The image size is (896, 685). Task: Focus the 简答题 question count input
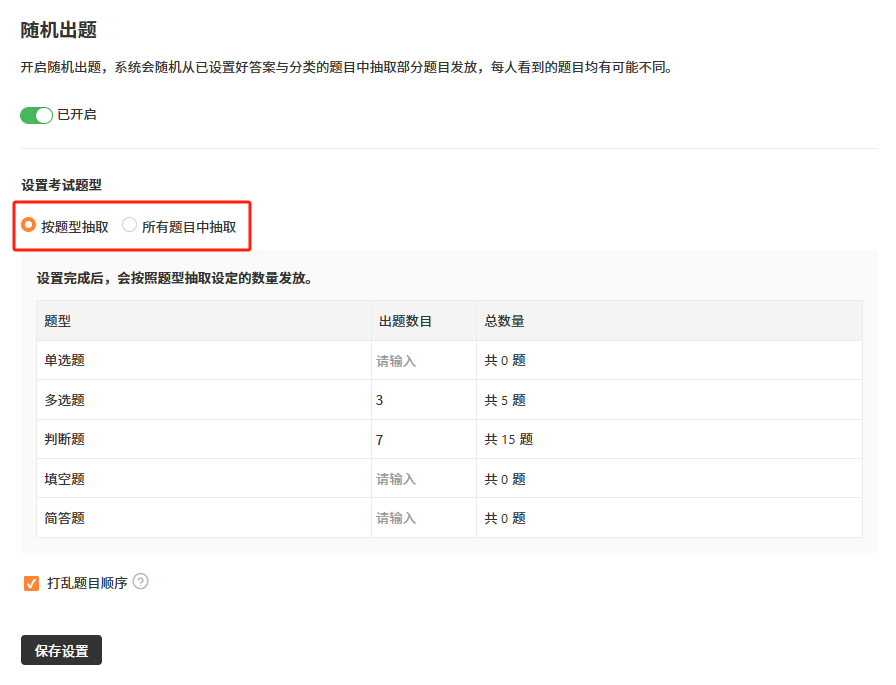(423, 518)
